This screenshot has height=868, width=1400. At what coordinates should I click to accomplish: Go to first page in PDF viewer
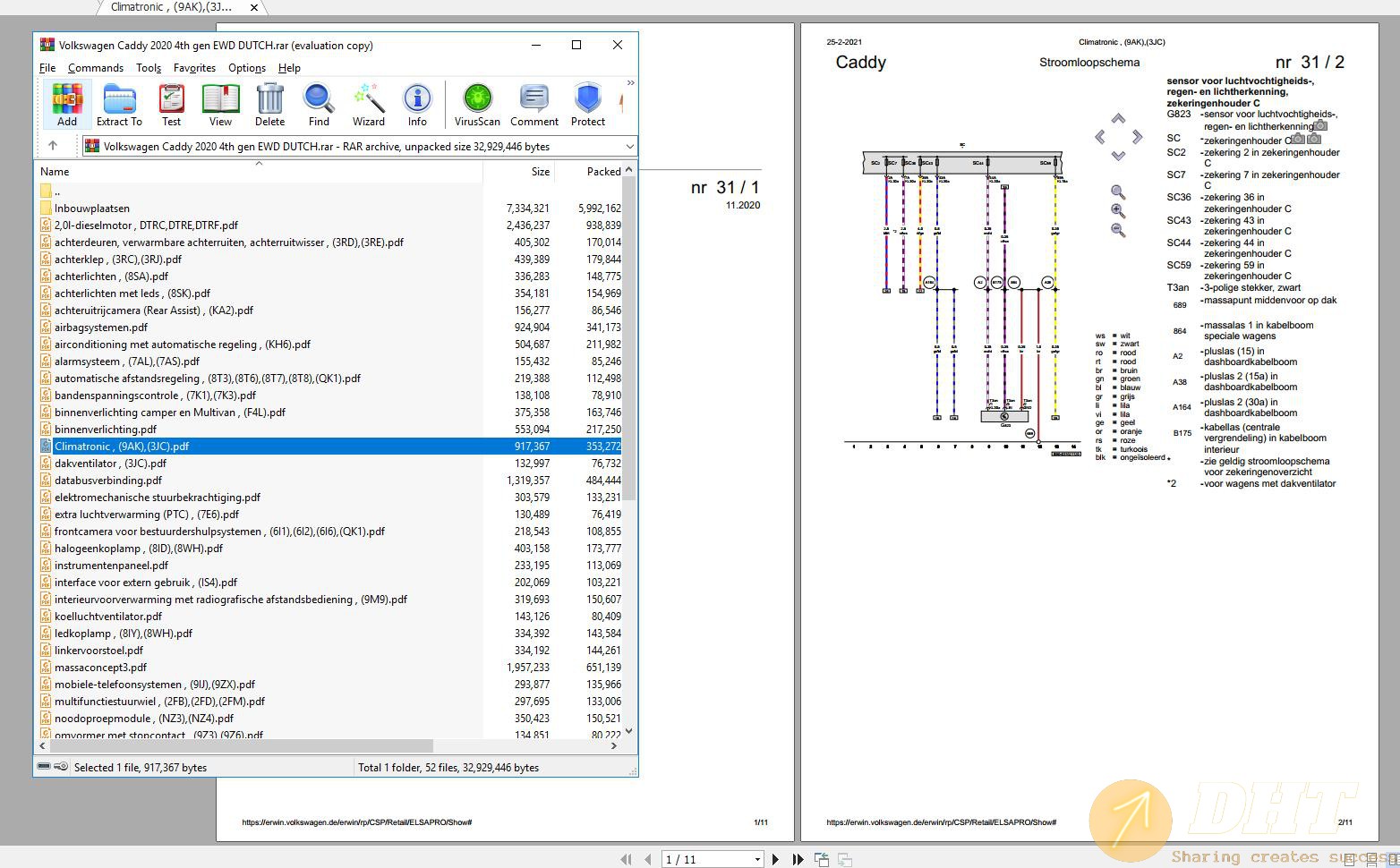pos(626,859)
